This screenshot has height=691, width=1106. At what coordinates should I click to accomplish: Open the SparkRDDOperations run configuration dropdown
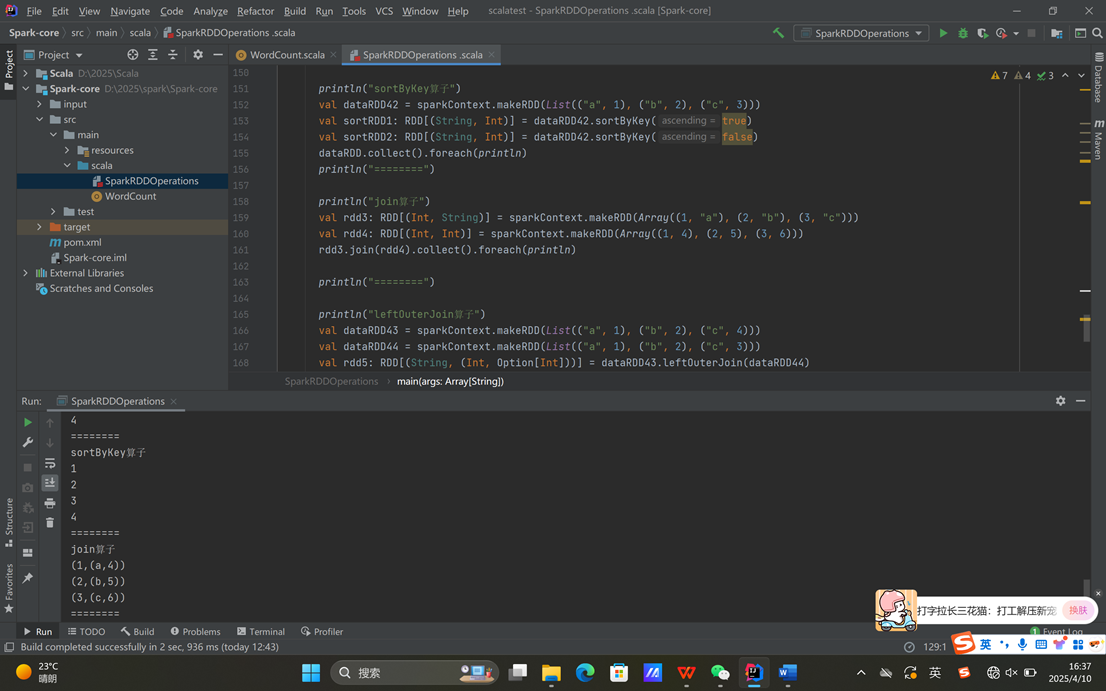[861, 33]
